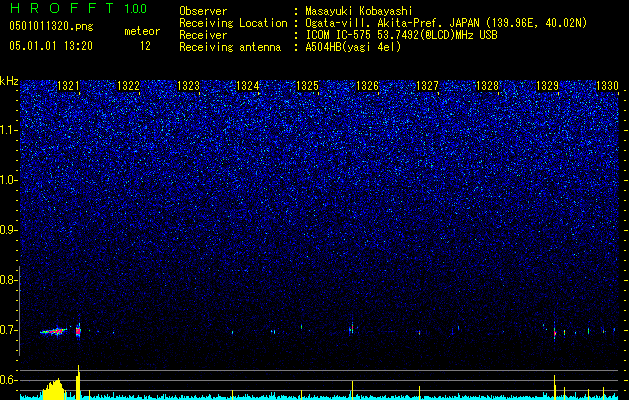
Task: Click the 1326 time marker
Action: 367,86
